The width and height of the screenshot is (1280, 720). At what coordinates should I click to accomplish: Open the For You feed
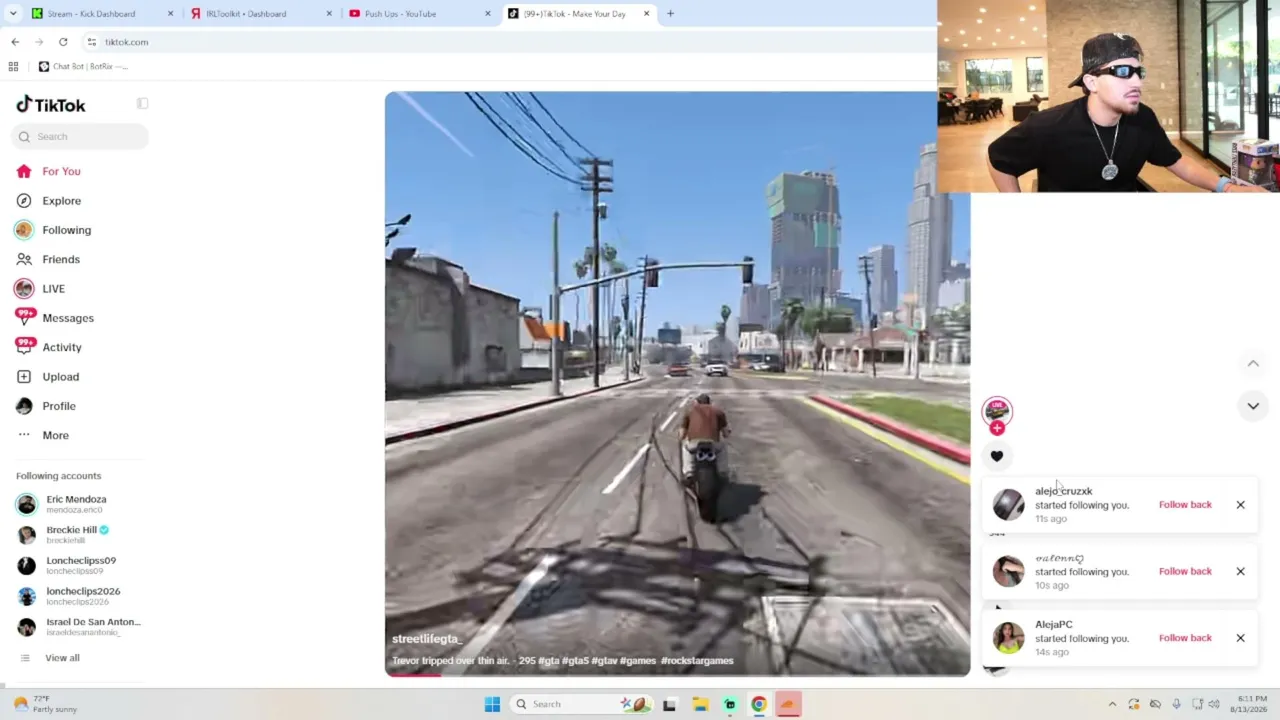[x=61, y=171]
